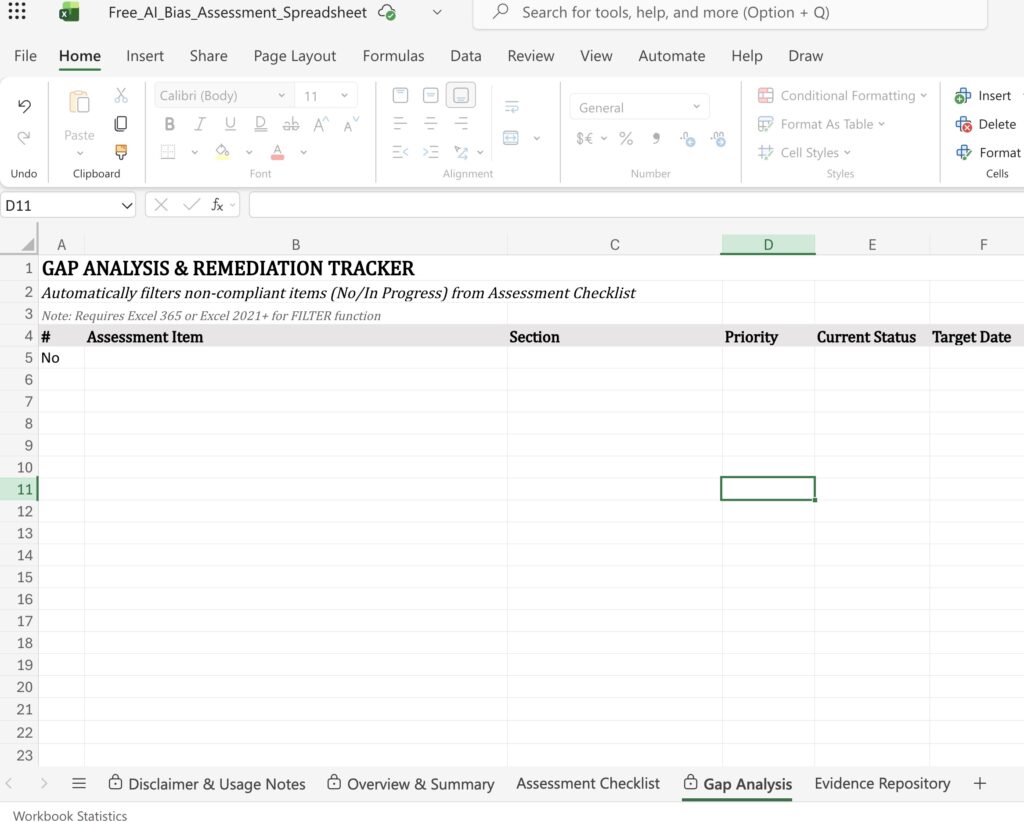
Task: Click the Name Box showing D11
Action: click(62, 205)
